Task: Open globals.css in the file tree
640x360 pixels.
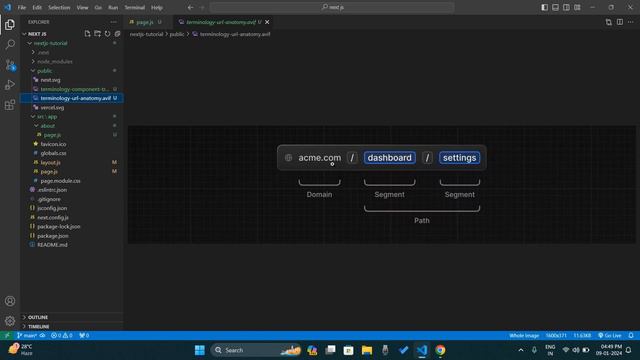Action: pyautogui.click(x=53, y=153)
